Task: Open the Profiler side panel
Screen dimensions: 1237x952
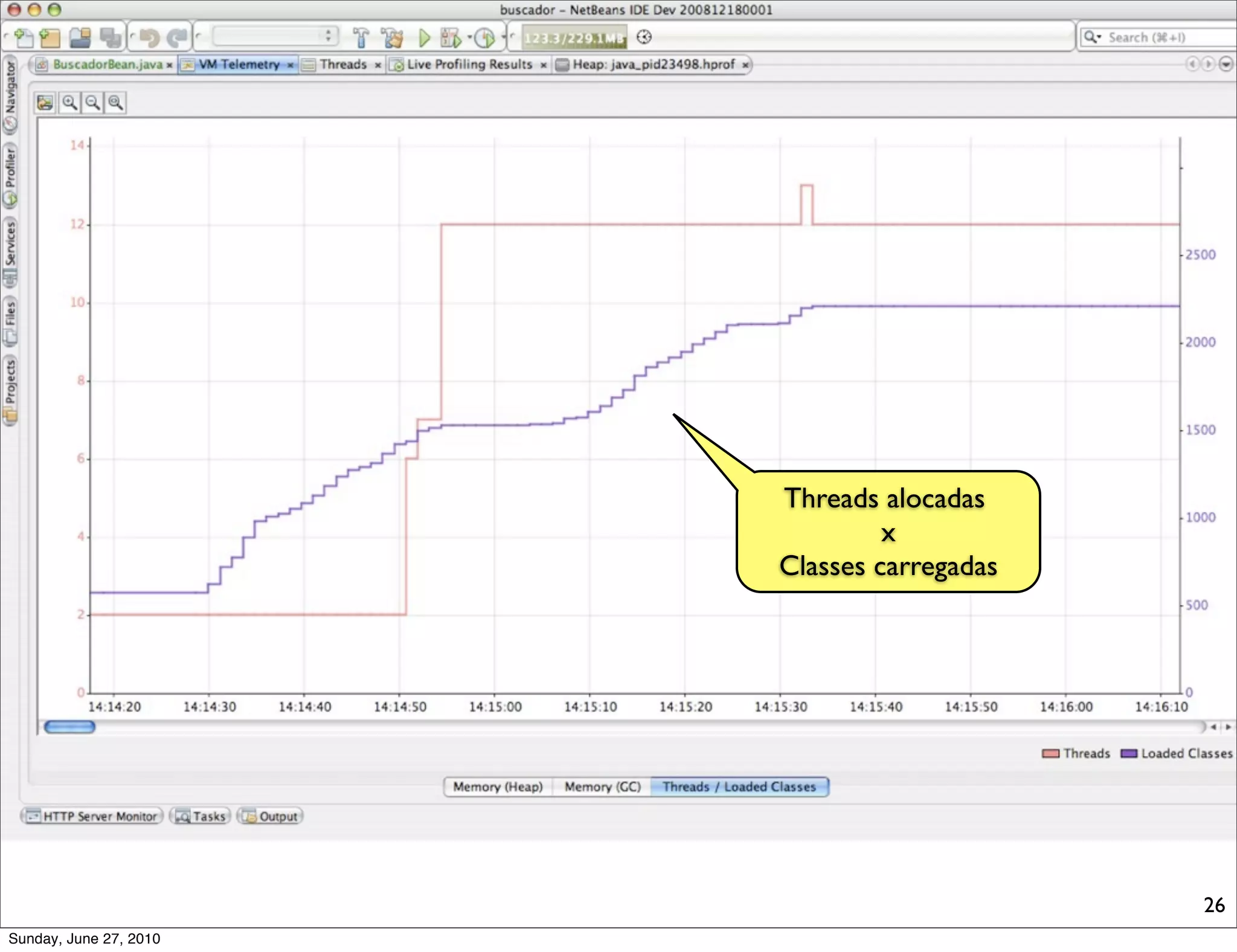Action: [10, 175]
